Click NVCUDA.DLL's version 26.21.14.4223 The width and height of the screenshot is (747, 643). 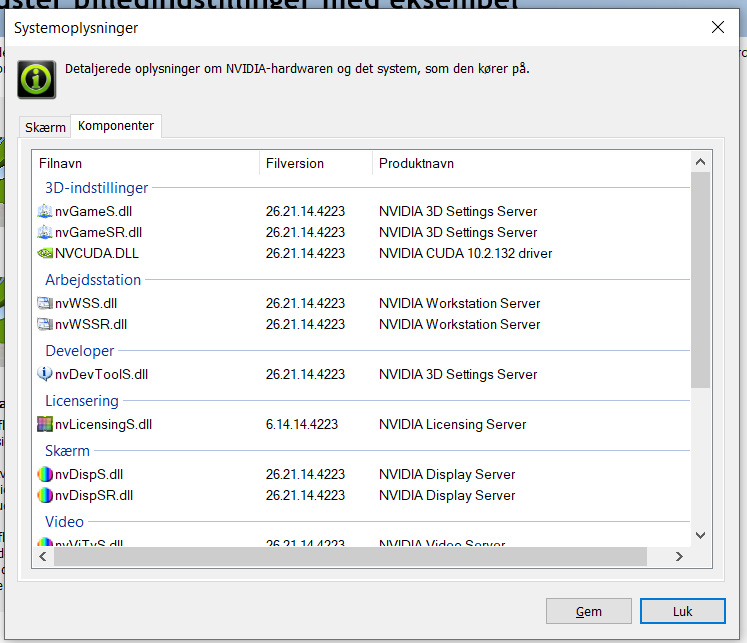tap(305, 253)
